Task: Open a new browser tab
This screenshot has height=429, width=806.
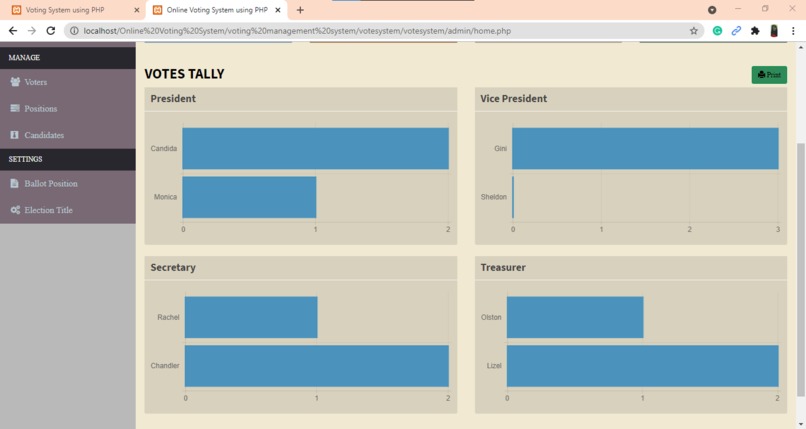Action: pyautogui.click(x=300, y=10)
